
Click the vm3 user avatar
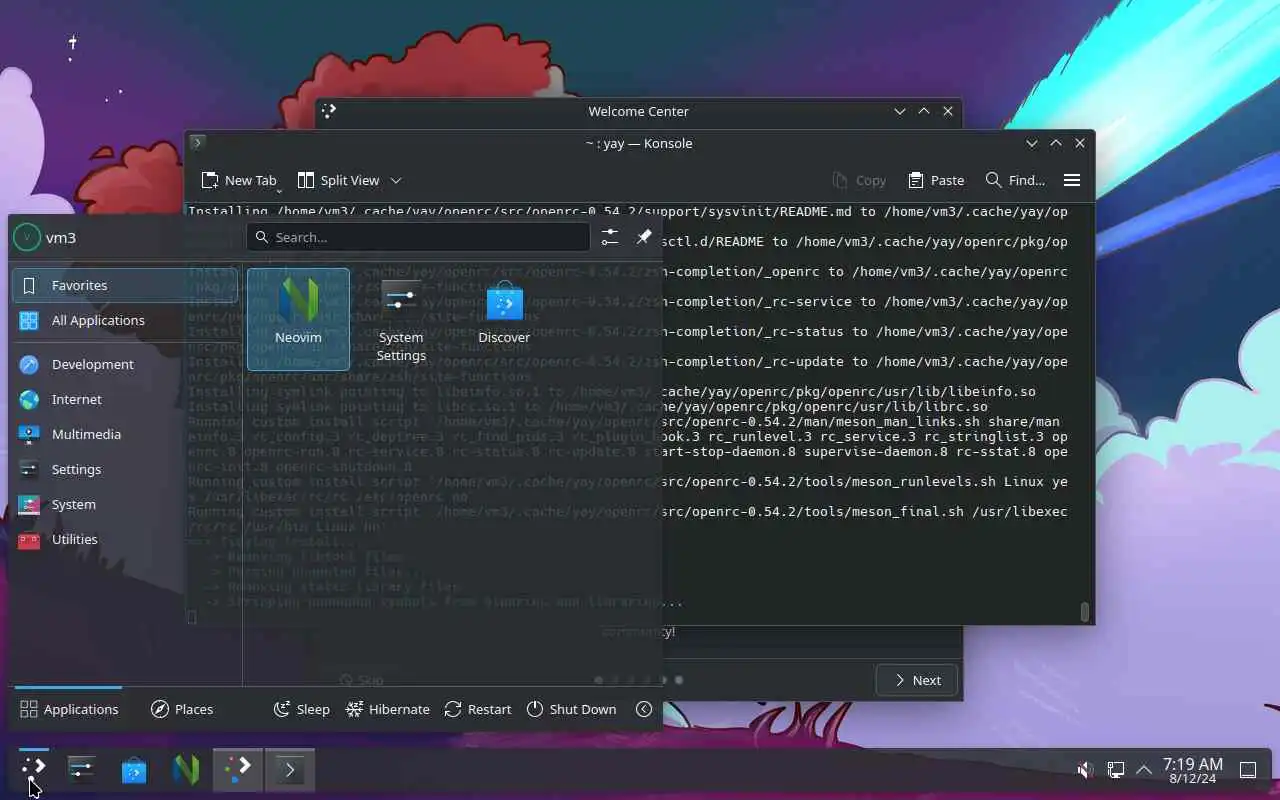(x=27, y=237)
